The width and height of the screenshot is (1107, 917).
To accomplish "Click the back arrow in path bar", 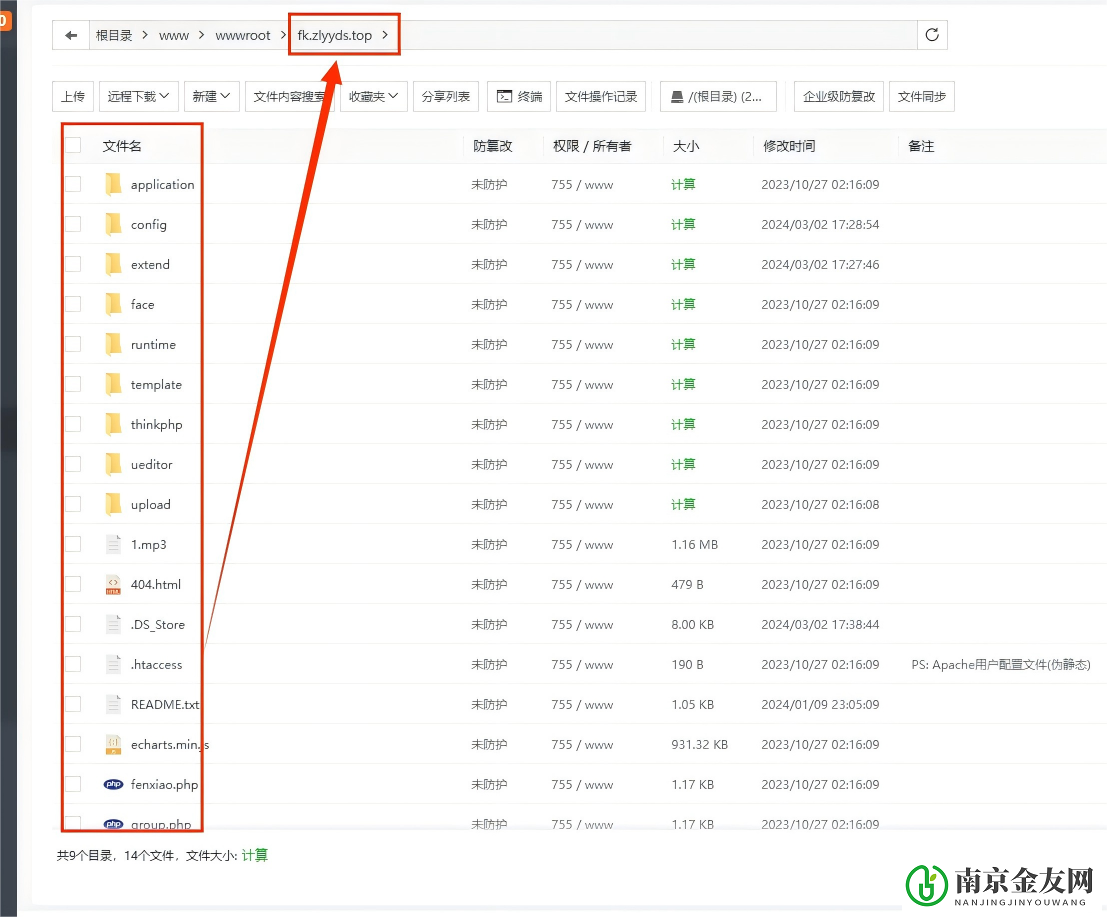I will point(70,35).
